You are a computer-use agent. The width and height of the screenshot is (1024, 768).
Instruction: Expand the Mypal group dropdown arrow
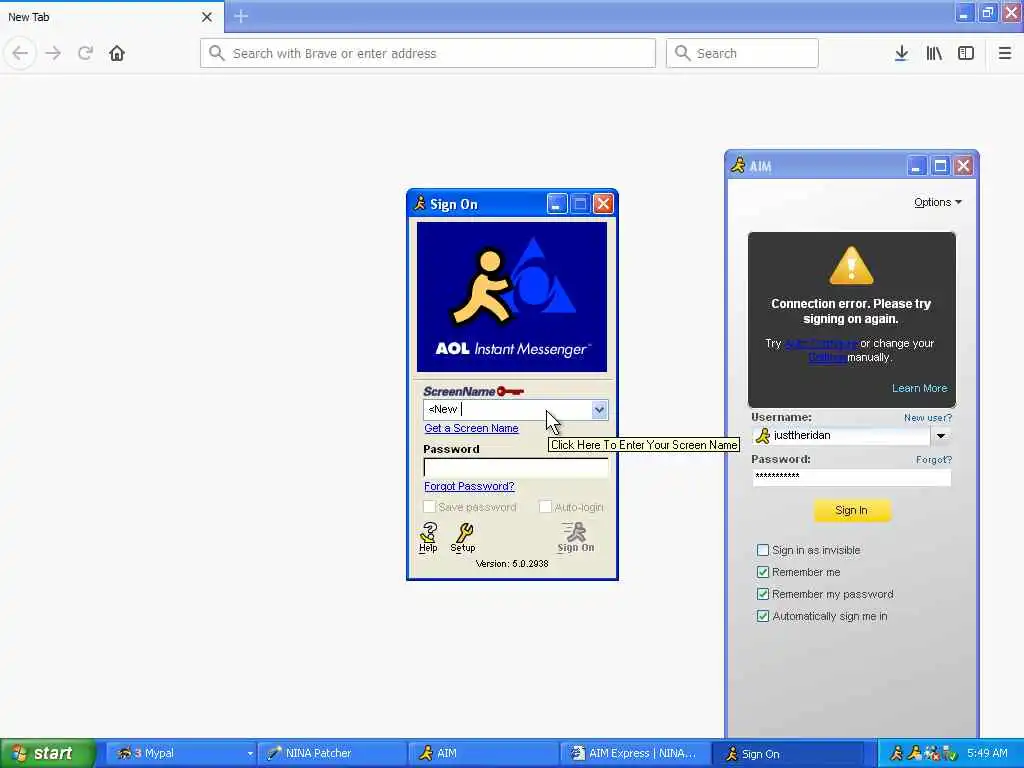[x=249, y=754]
